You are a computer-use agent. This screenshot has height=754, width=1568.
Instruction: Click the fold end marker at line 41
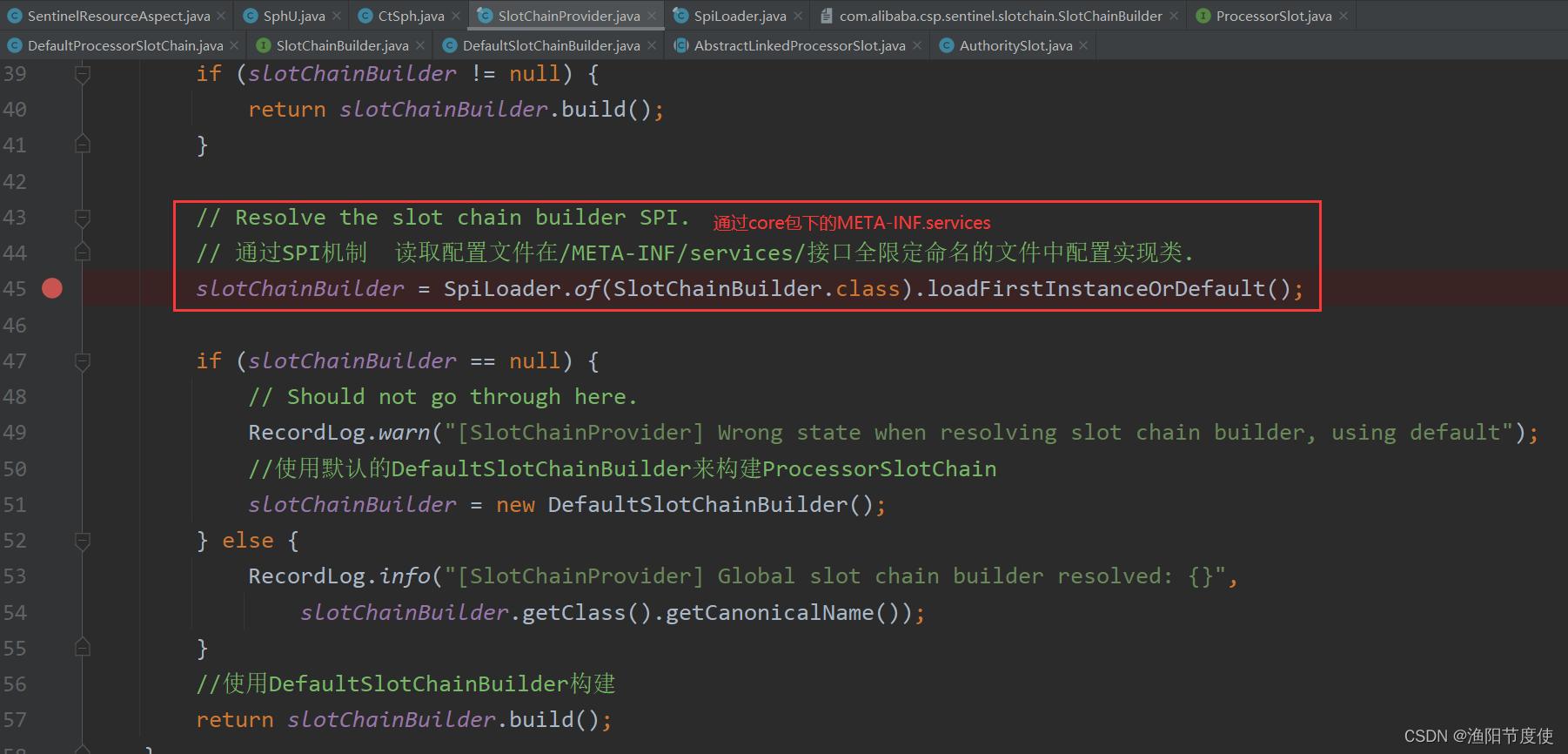pos(83,144)
